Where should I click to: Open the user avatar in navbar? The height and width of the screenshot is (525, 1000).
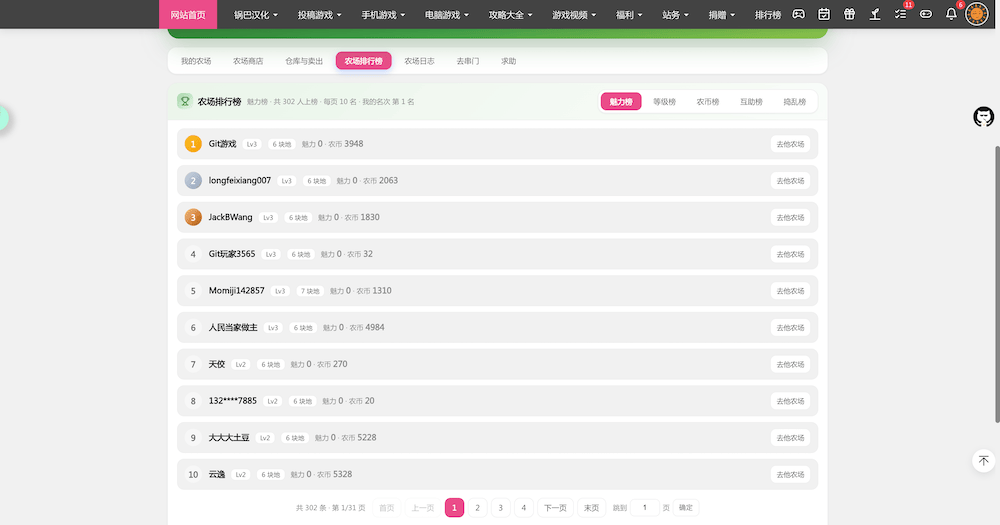tap(976, 14)
